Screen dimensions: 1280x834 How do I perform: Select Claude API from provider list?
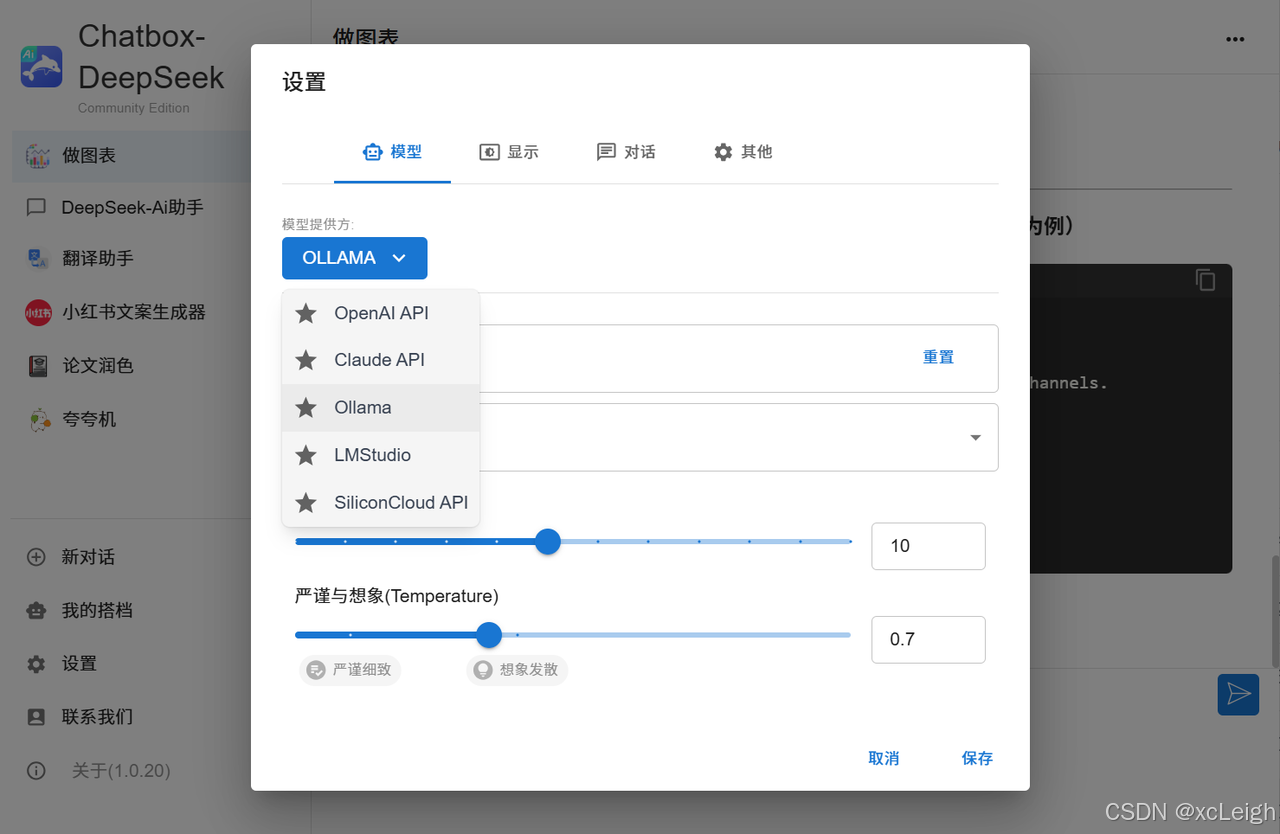pyautogui.click(x=381, y=360)
